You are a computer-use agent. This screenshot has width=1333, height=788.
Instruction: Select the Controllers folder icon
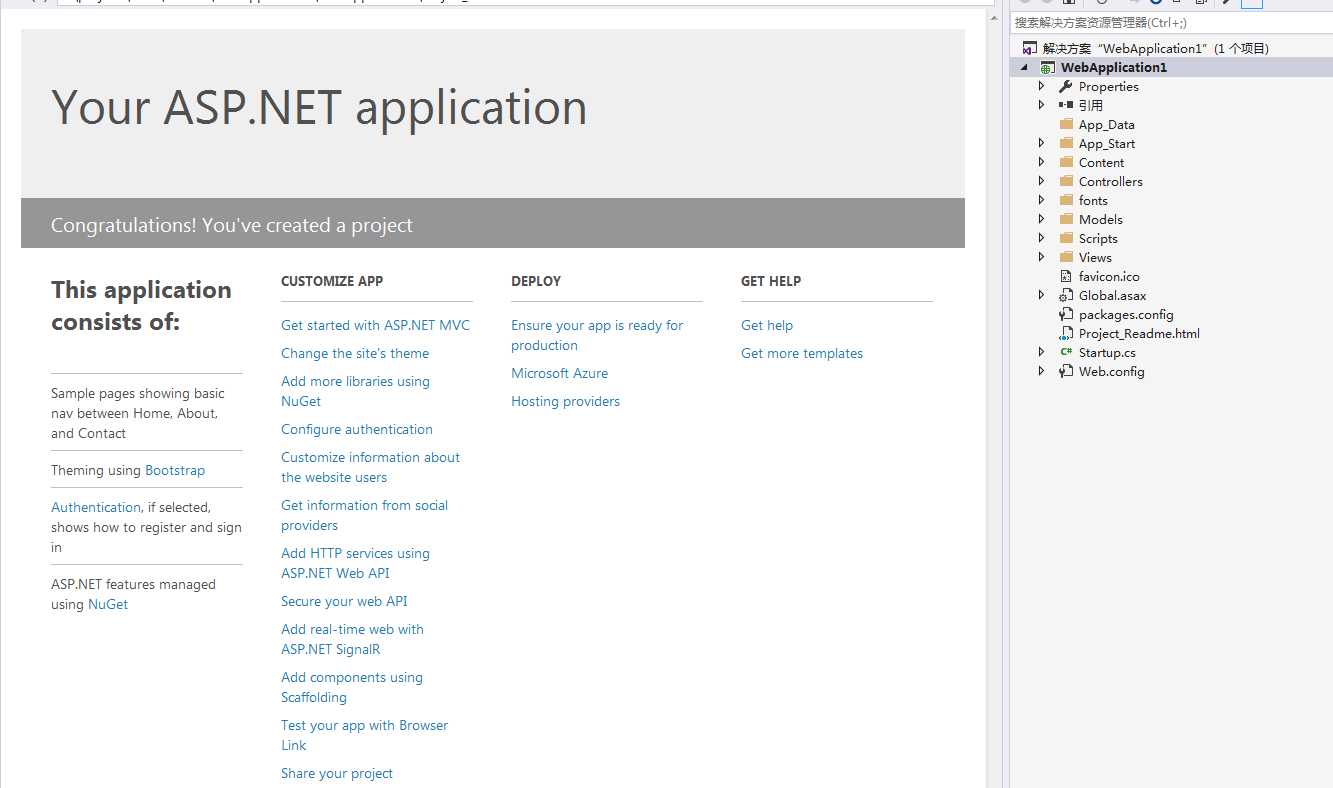coord(1065,182)
